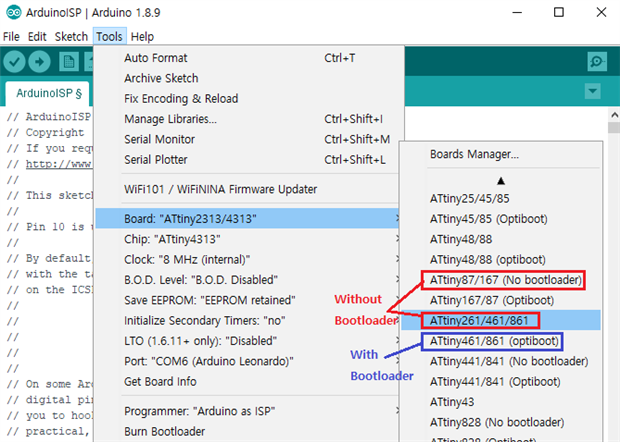Open Serial Plotter
The height and width of the screenshot is (442, 620).
click(247, 160)
